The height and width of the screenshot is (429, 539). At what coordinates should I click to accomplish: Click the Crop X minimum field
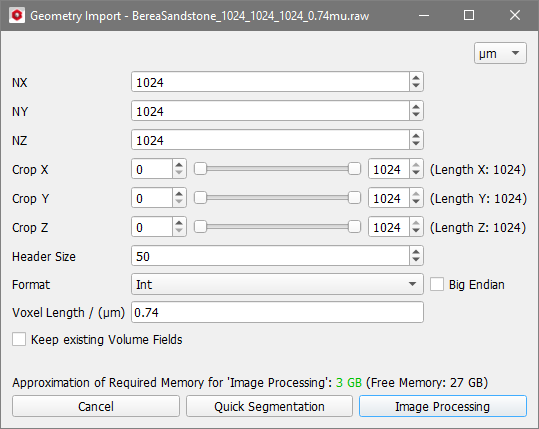(152, 169)
